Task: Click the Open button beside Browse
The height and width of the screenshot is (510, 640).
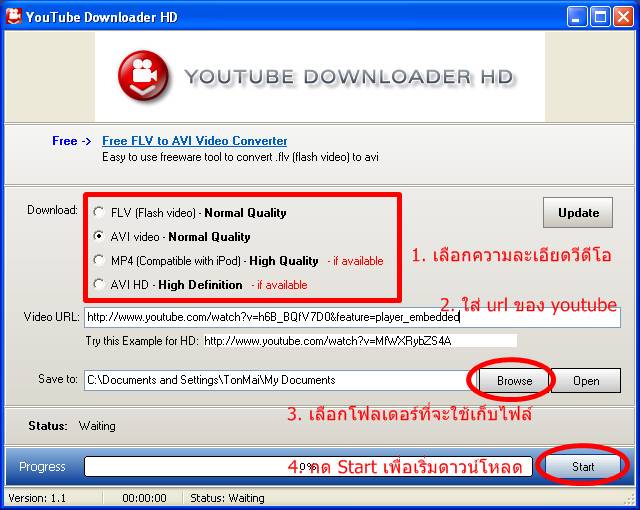Action: (586, 381)
